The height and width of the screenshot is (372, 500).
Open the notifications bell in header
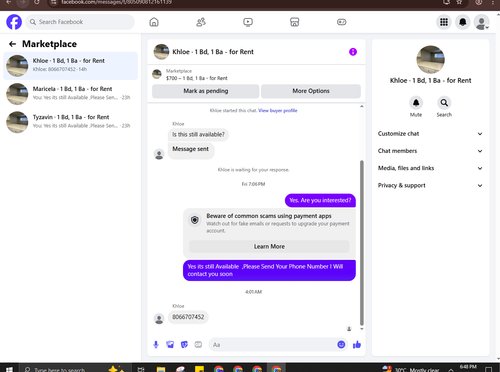tap(463, 22)
